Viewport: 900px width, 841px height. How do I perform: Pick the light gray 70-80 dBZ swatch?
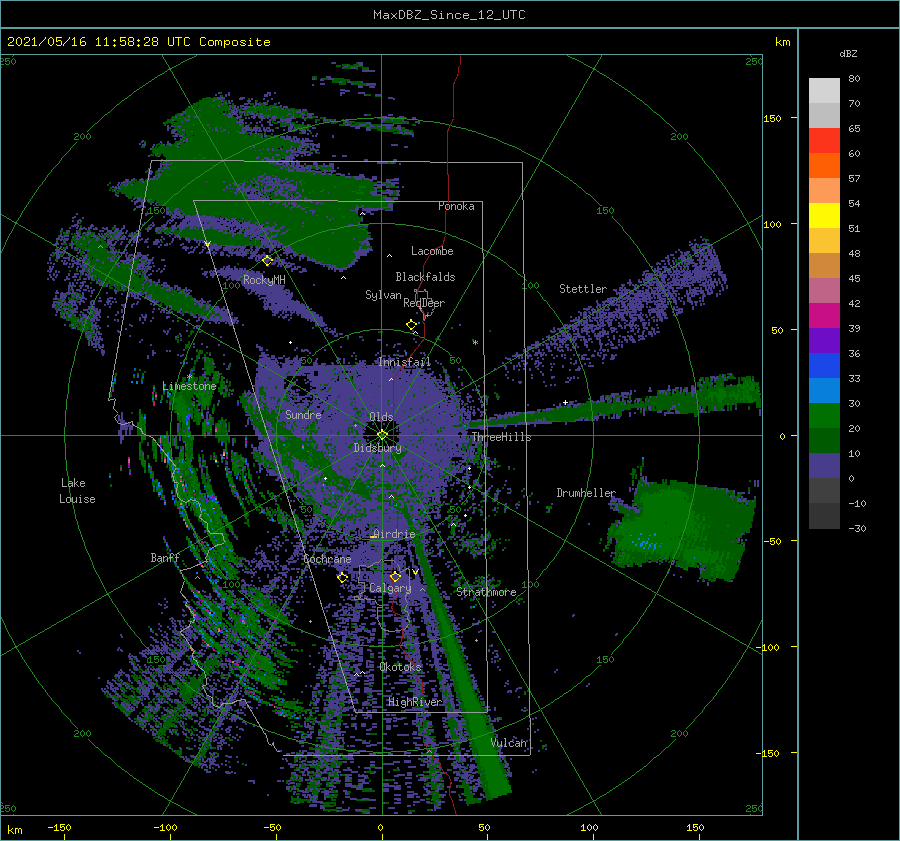point(824,90)
